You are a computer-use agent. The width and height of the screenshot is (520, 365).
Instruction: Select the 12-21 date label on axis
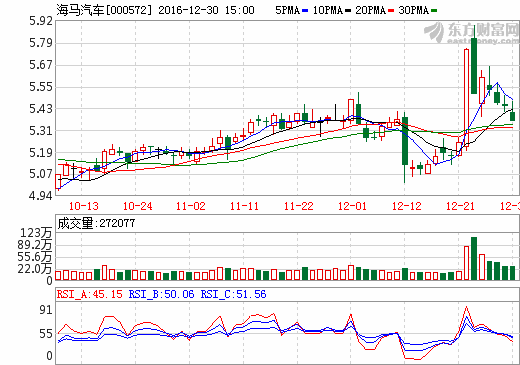pos(460,206)
